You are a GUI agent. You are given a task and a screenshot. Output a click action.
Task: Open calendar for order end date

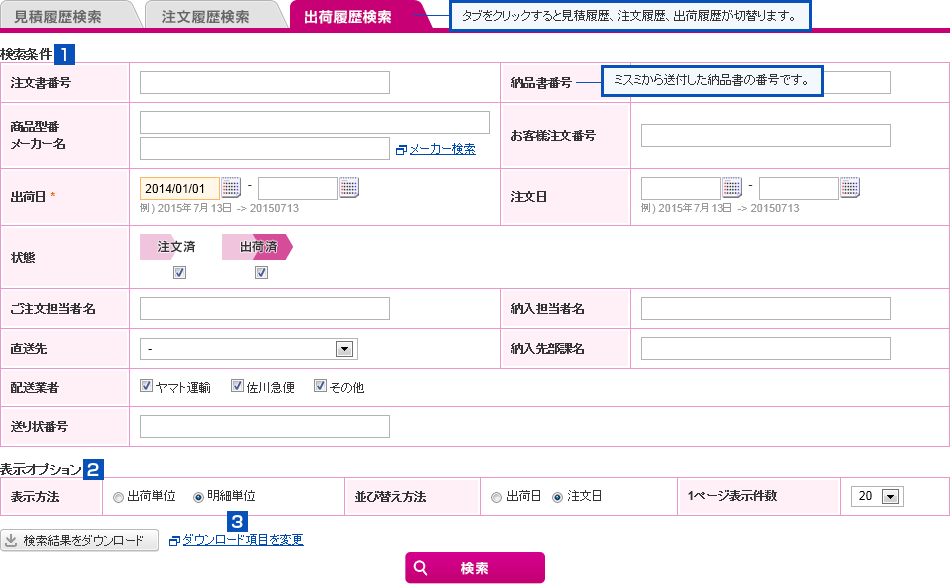850,187
